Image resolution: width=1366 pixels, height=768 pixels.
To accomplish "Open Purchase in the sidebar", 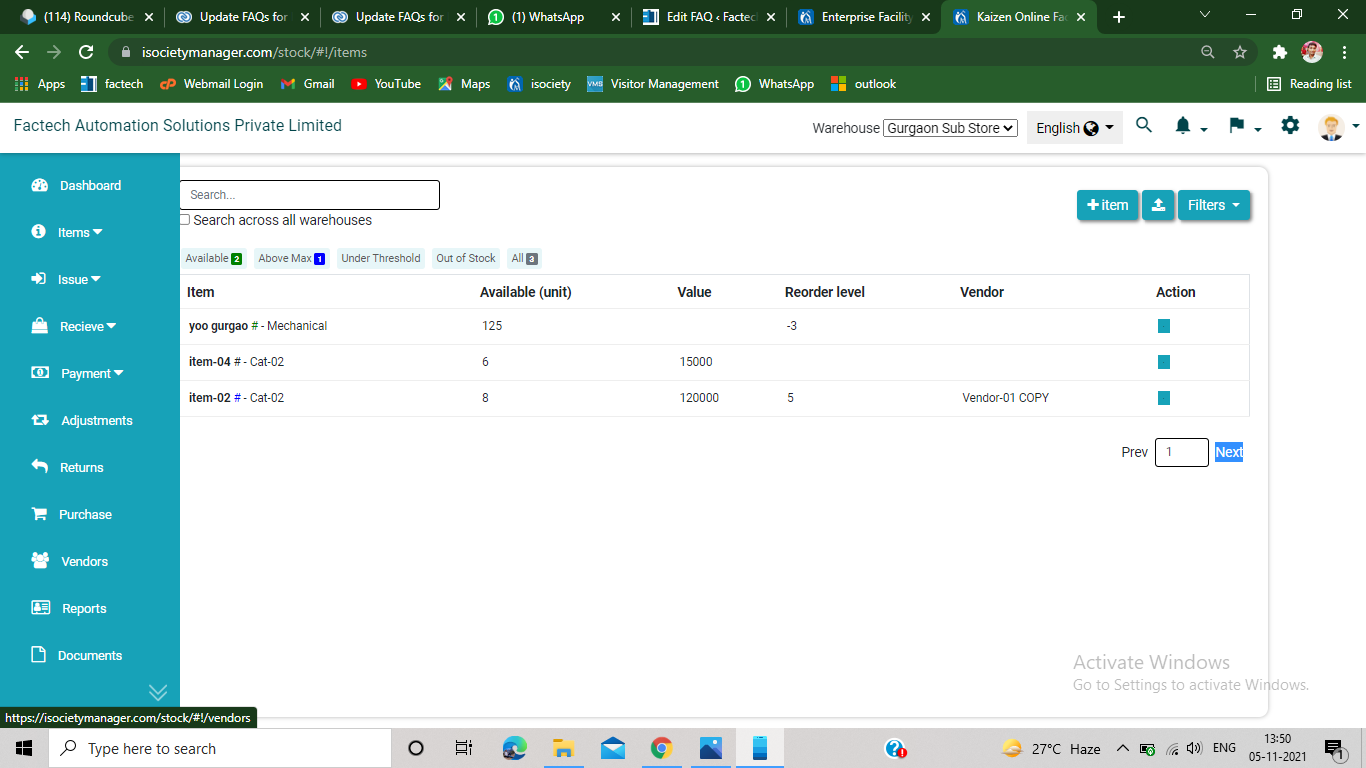I will tap(71, 514).
